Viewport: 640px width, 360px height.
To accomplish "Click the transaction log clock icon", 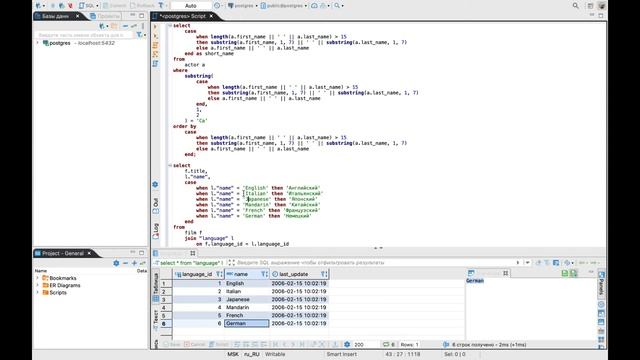I will [217, 6].
